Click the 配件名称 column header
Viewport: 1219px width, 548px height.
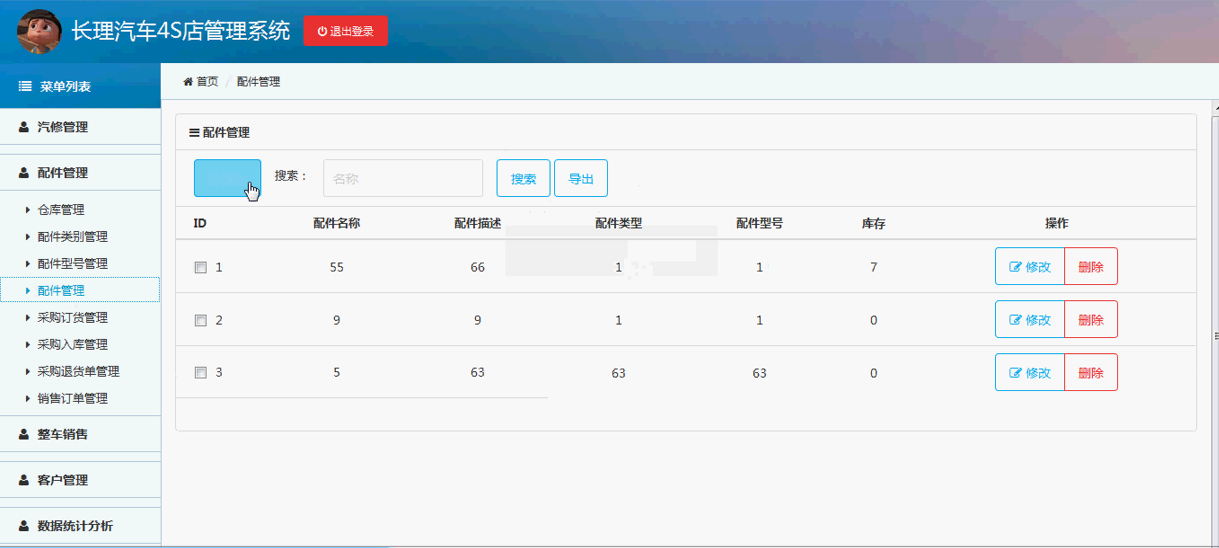[336, 223]
